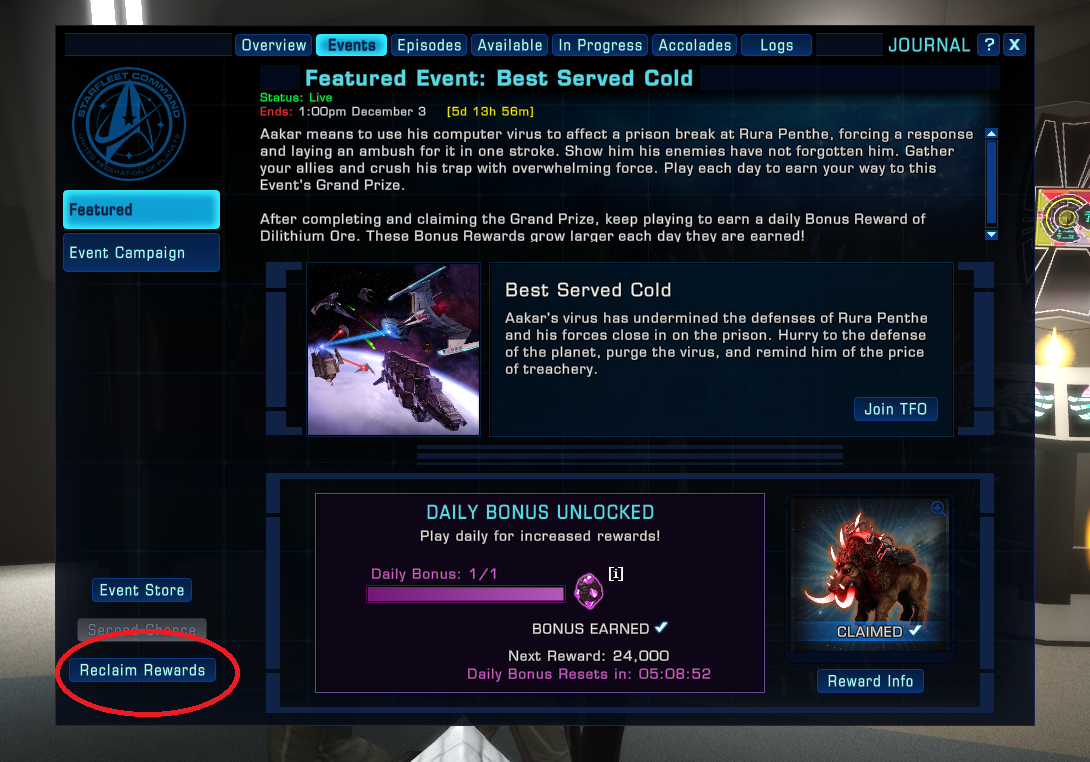This screenshot has height=762, width=1090.
Task: Select Event Campaign in the sidebar
Action: (141, 252)
